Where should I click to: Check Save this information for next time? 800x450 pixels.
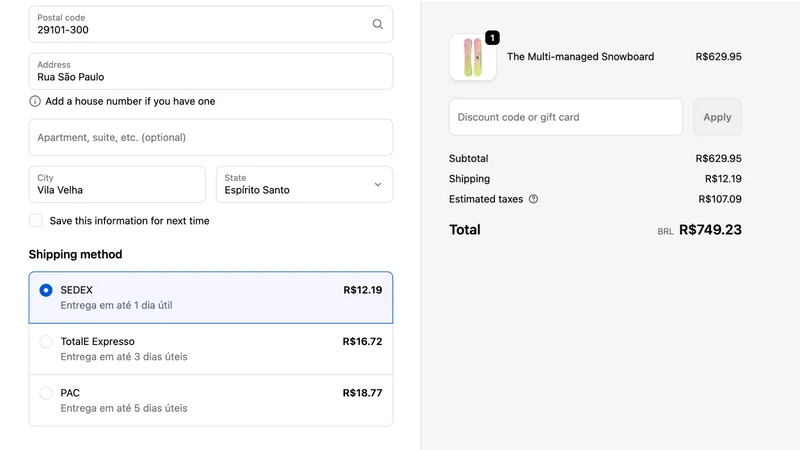[36, 220]
